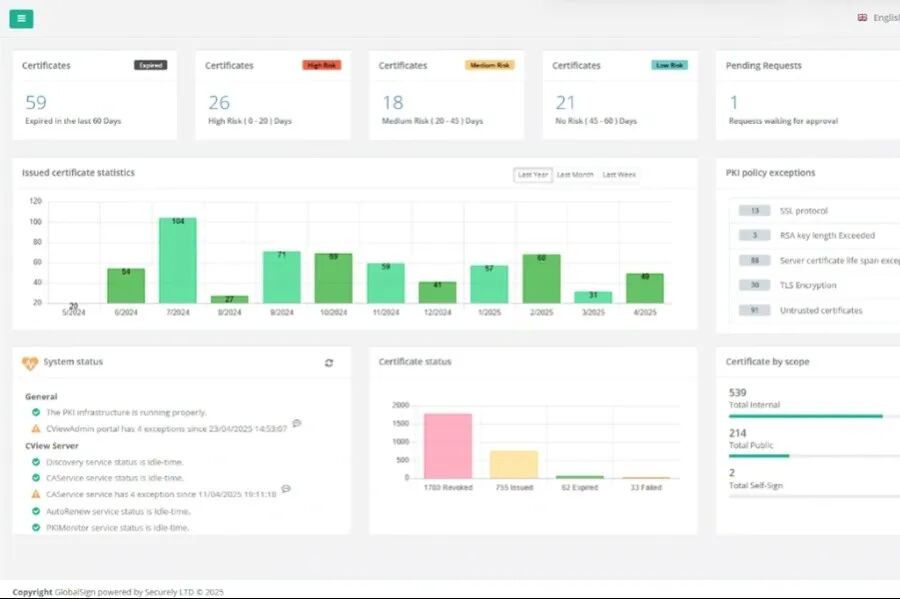This screenshot has height=599, width=900.
Task: Click the Low Risk badge
Action: pos(669,65)
